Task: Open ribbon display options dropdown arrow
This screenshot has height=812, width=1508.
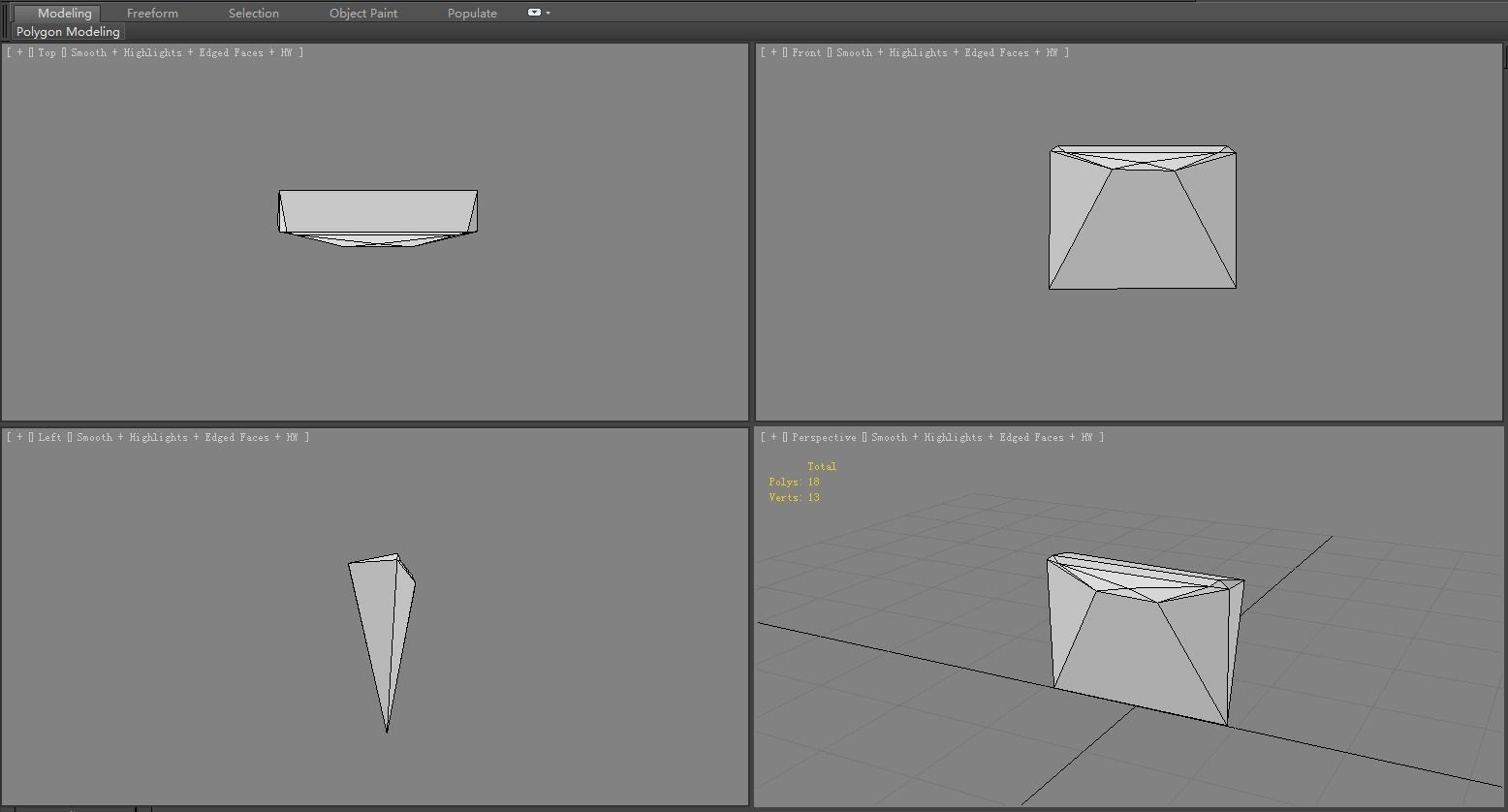Action: 549,13
